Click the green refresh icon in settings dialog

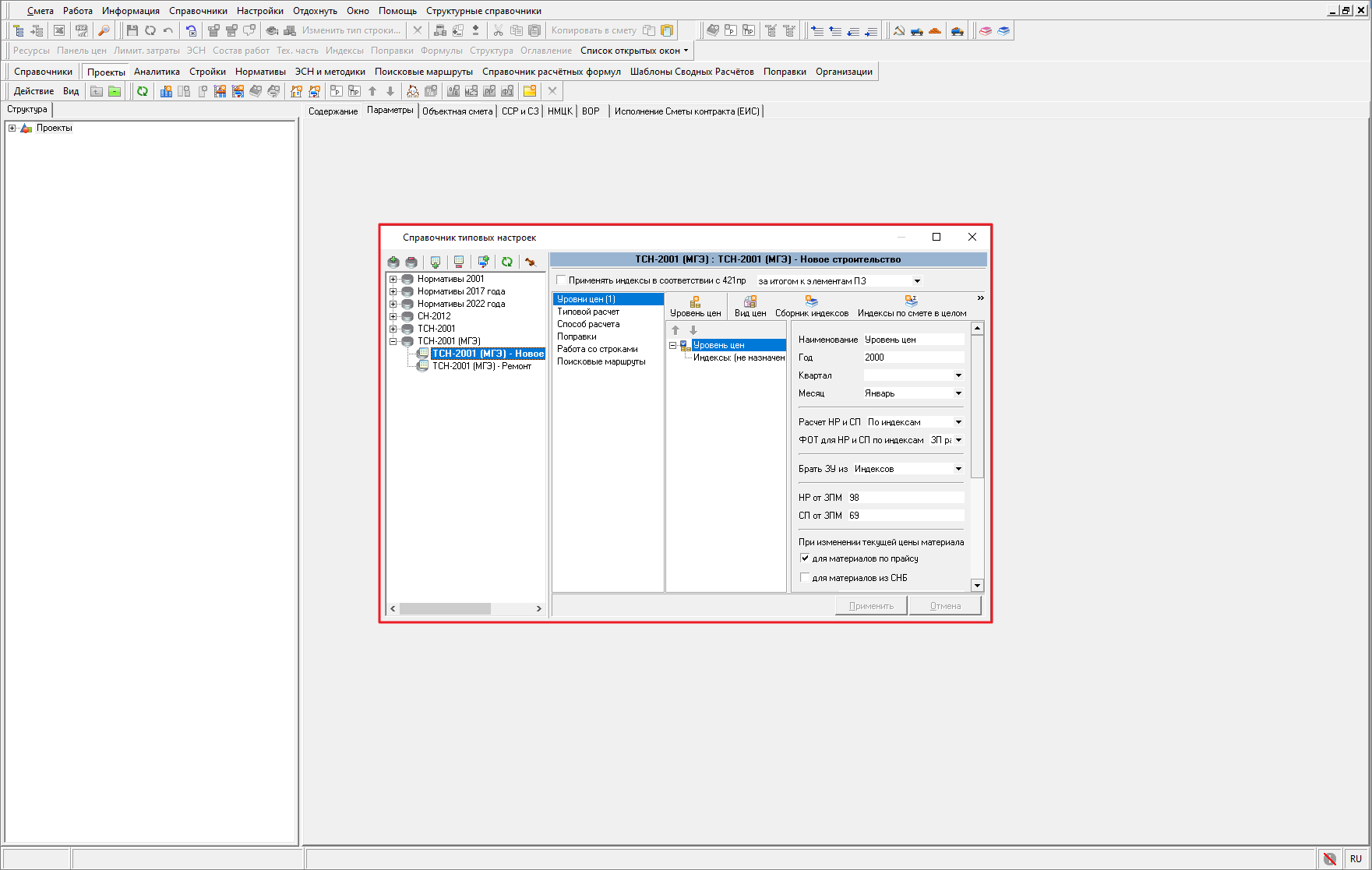click(507, 262)
